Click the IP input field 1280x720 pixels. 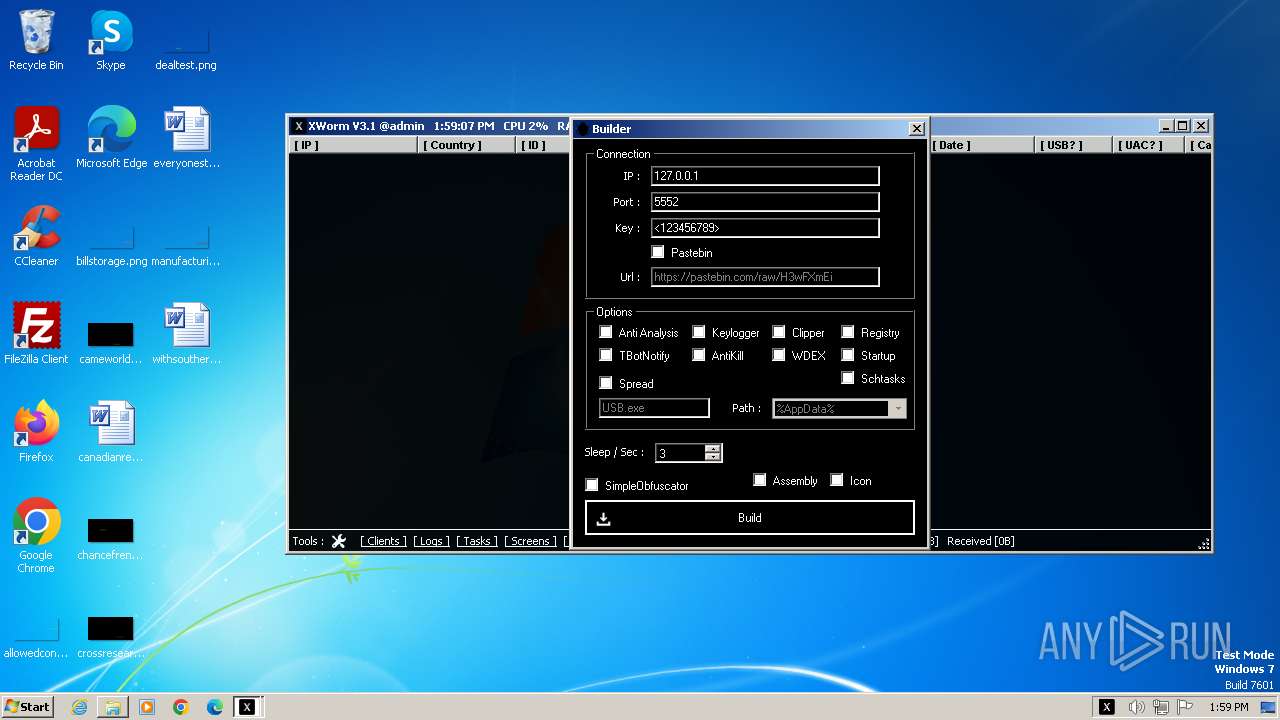point(765,176)
